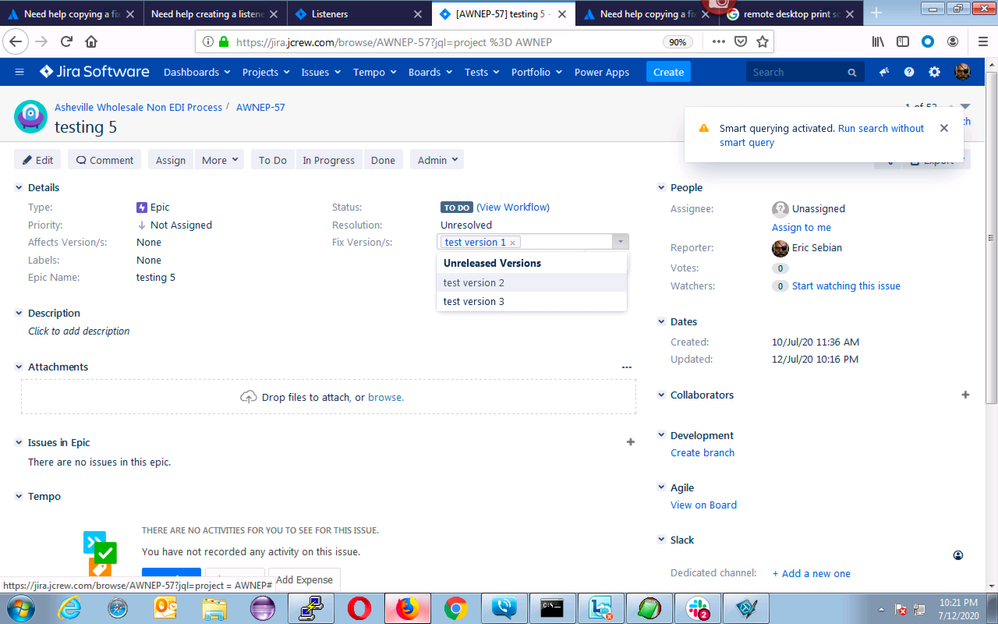Screen dimensions: 998x624
Task: Select test version 2 from the list
Action: pos(531,283)
